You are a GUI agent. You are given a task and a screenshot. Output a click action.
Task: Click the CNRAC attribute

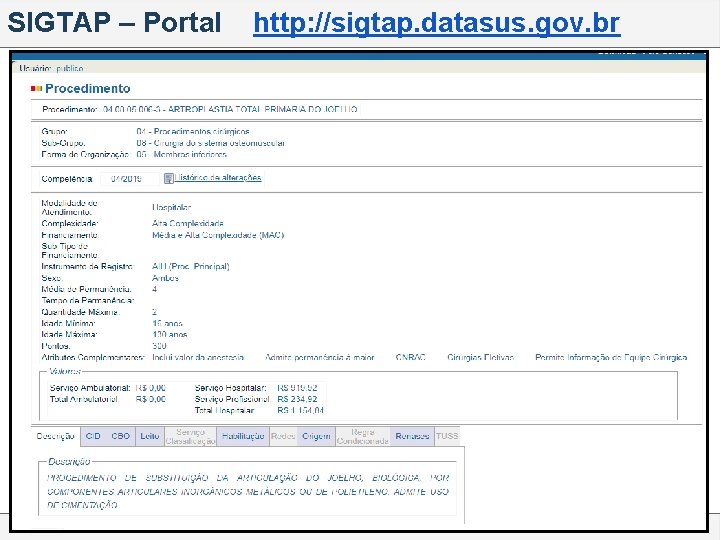coord(411,357)
